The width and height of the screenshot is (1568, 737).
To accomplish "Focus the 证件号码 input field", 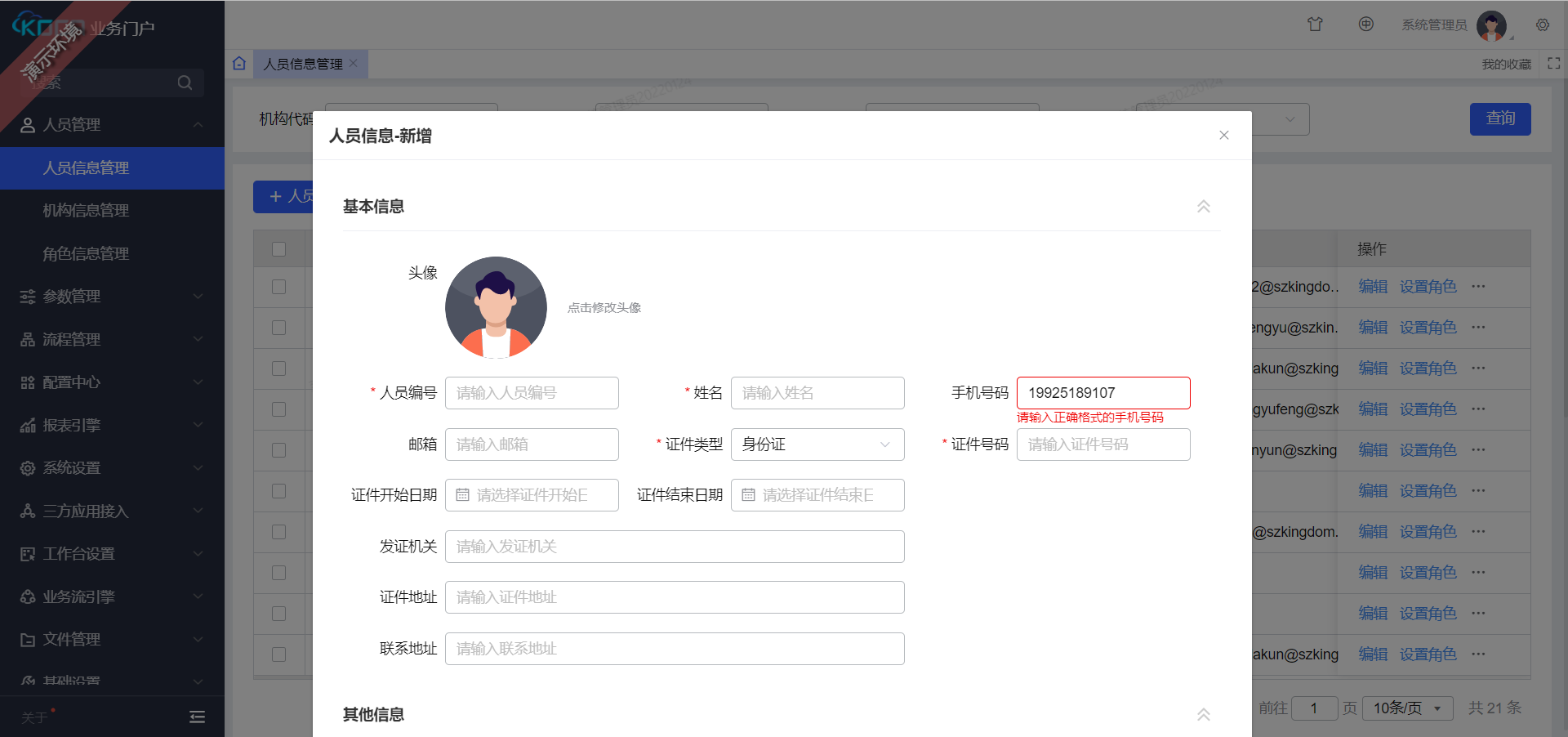I will click(1103, 444).
